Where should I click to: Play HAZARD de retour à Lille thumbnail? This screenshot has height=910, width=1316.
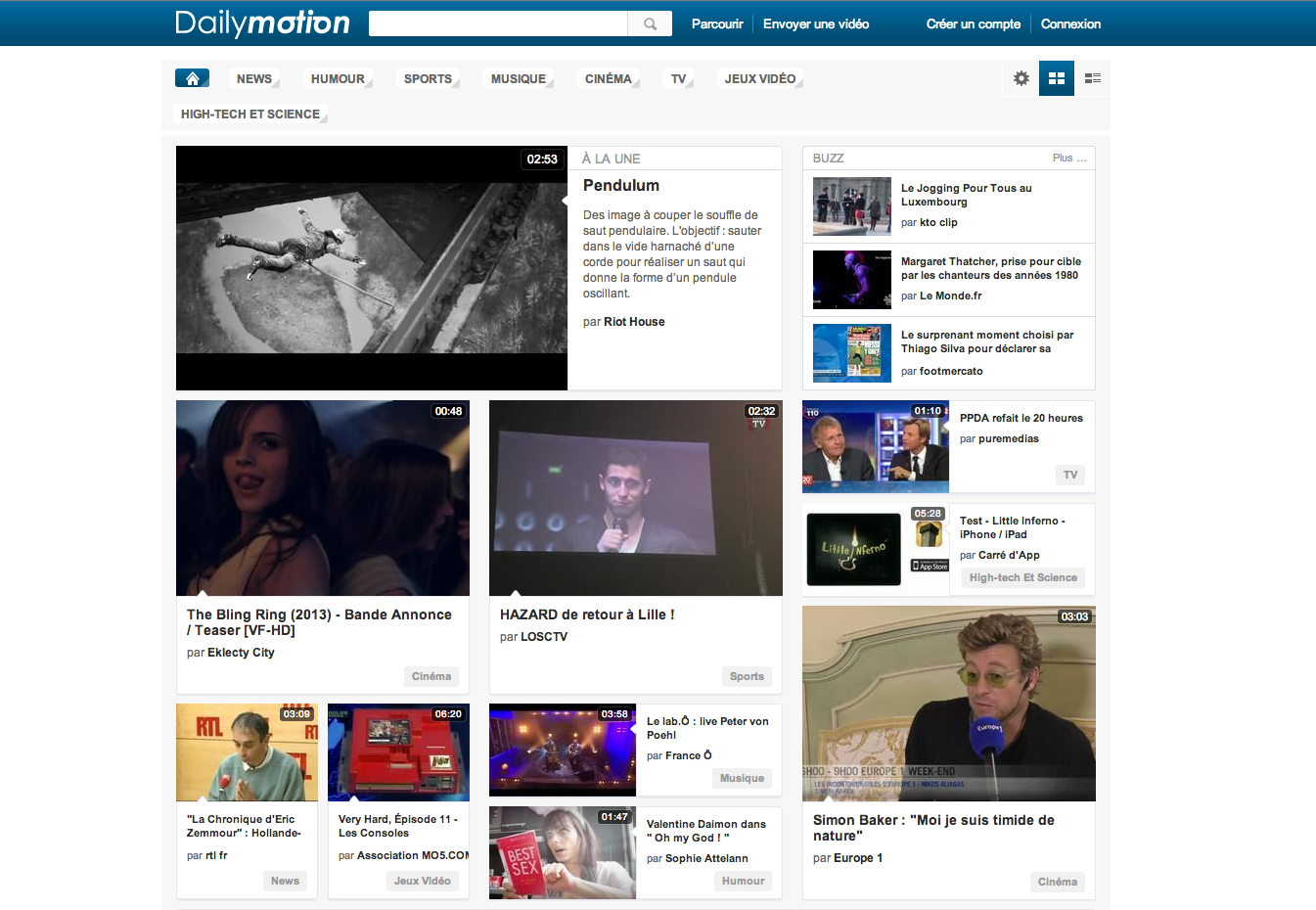point(636,498)
